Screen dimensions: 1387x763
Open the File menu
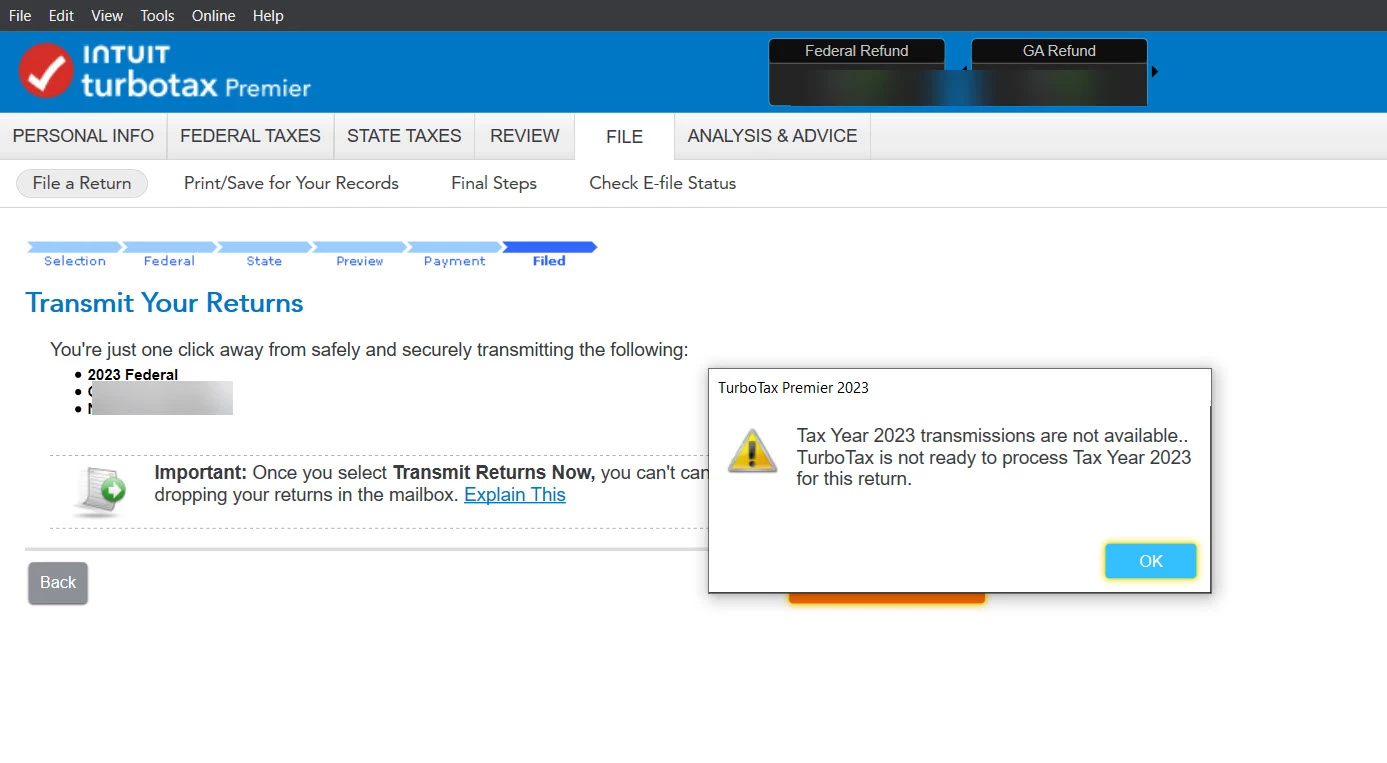(20, 16)
